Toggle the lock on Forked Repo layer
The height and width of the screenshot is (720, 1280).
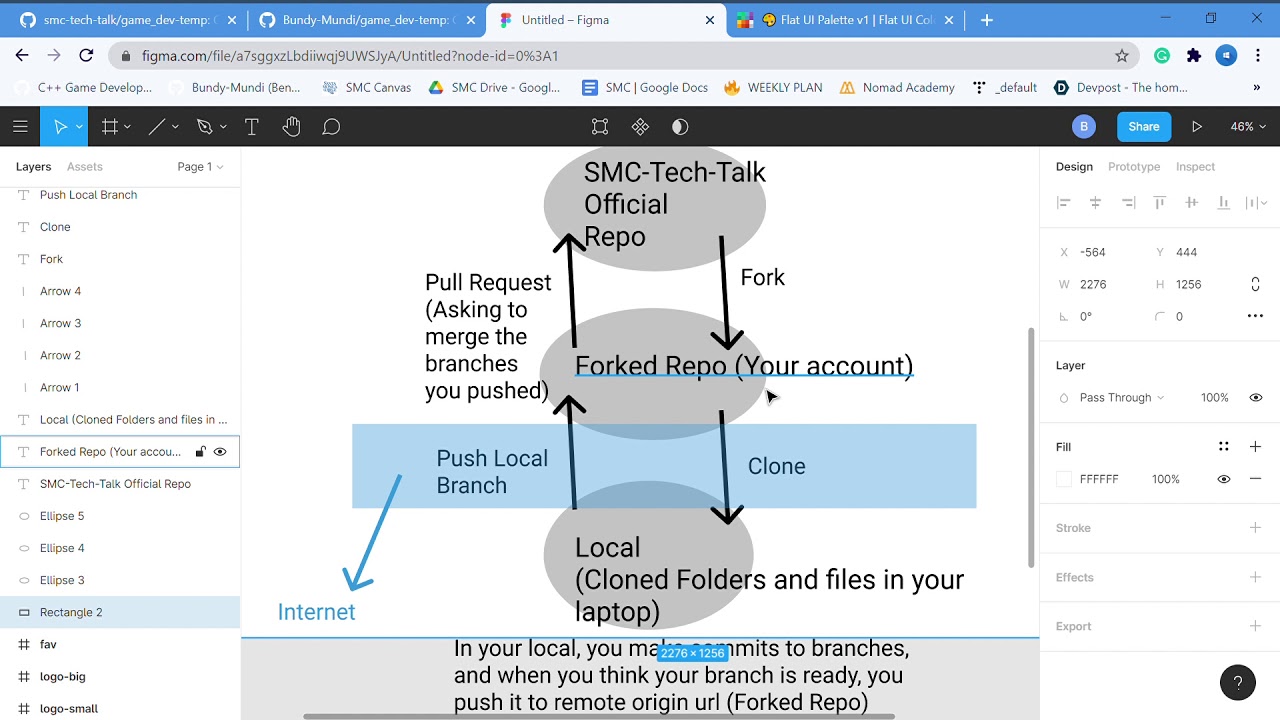pyautogui.click(x=200, y=452)
